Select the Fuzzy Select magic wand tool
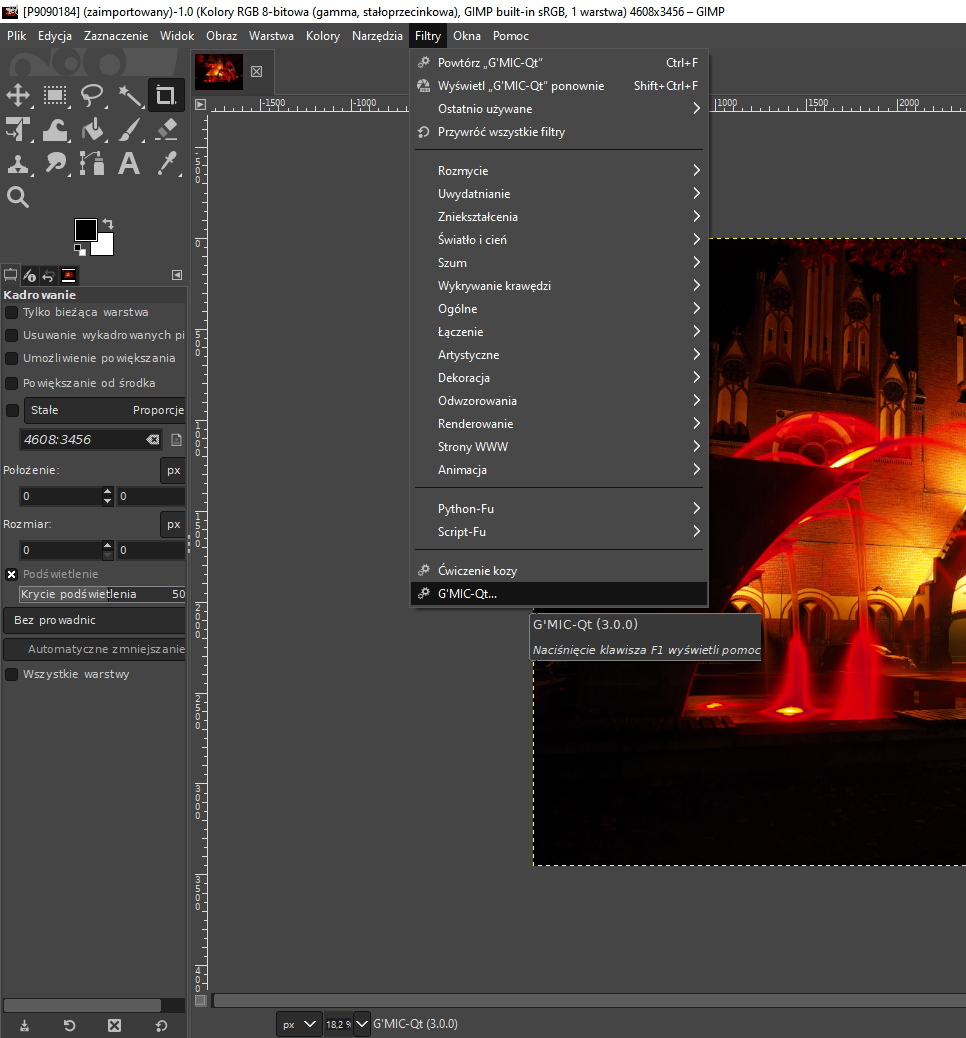 click(x=130, y=96)
